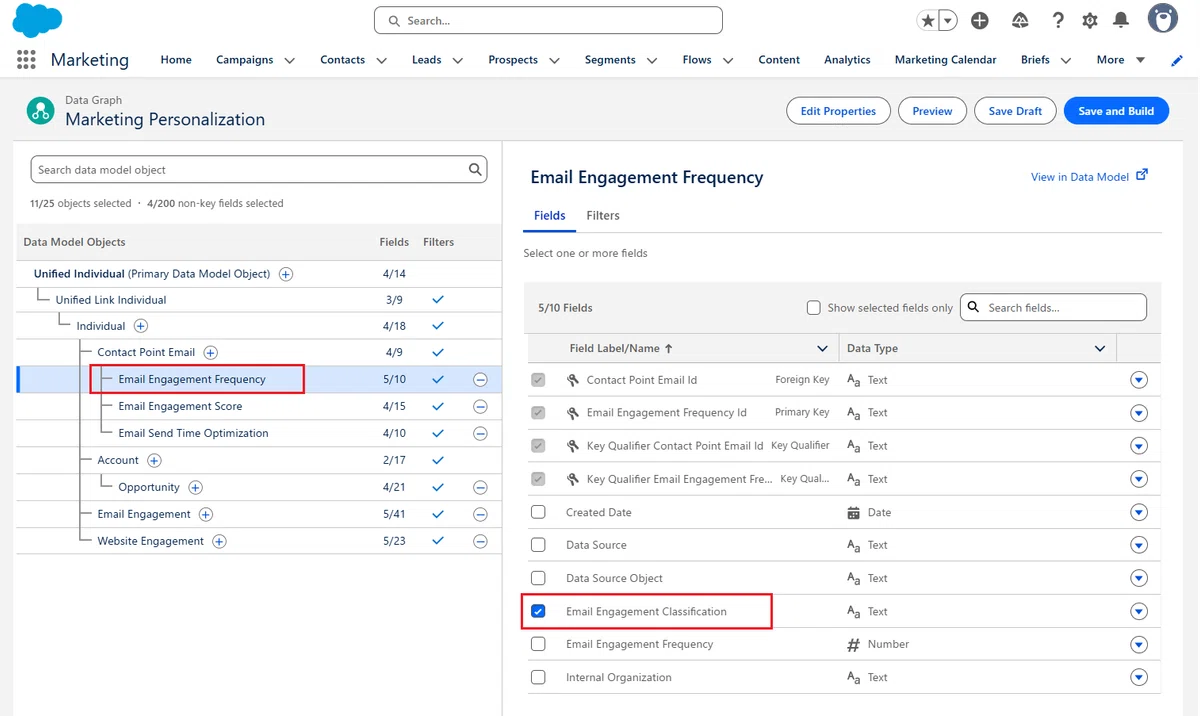Click the Data Graph icon beside title
Screen dimensions: 1200x716
40,110
